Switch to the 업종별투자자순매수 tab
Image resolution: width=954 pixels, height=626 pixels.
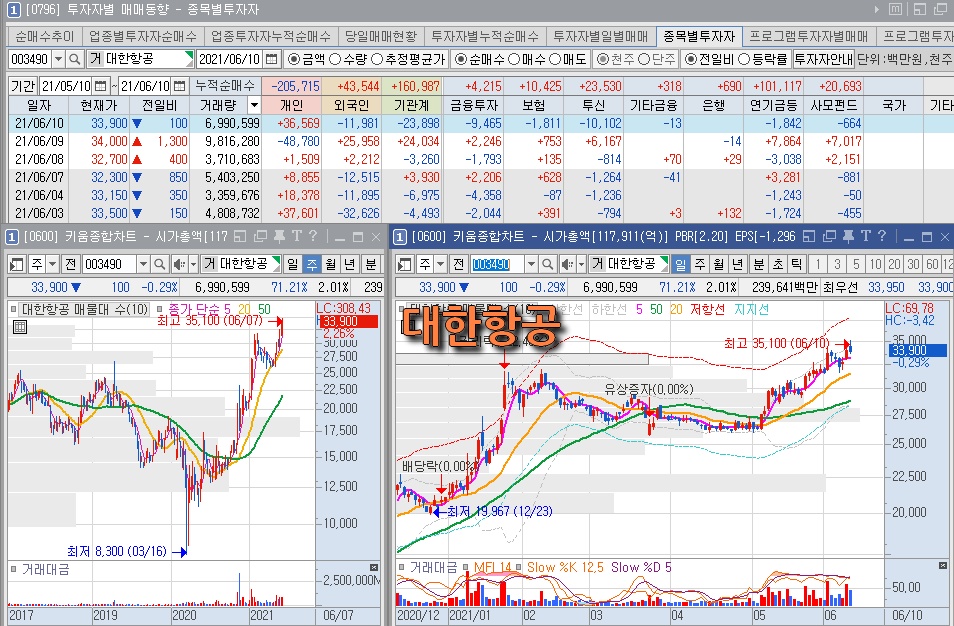pos(143,37)
